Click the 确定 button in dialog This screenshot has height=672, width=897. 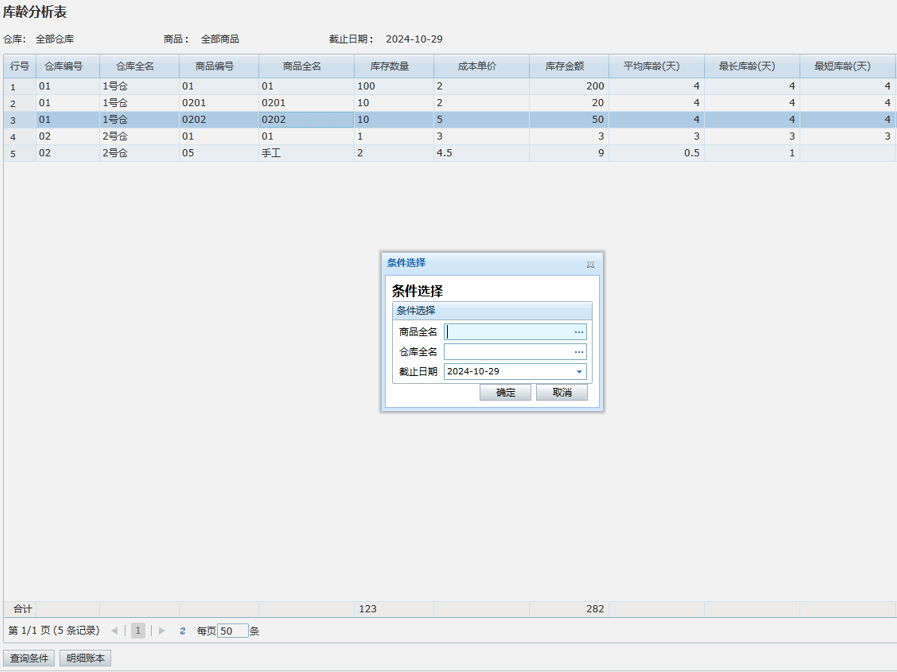(505, 393)
